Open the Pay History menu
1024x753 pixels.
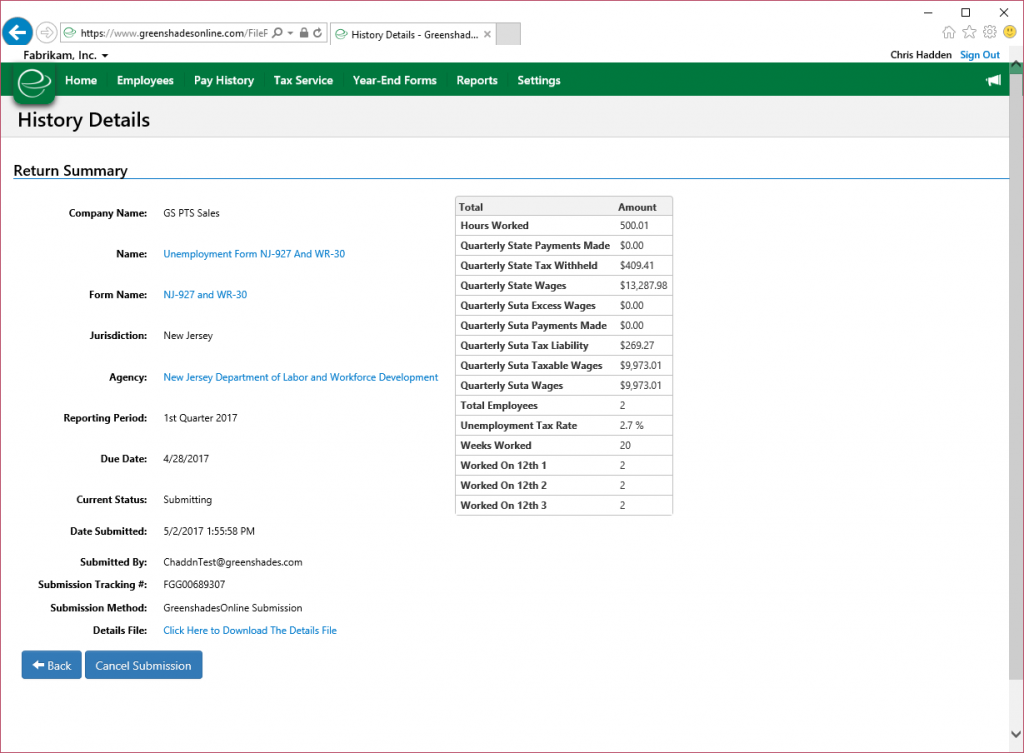click(x=223, y=80)
